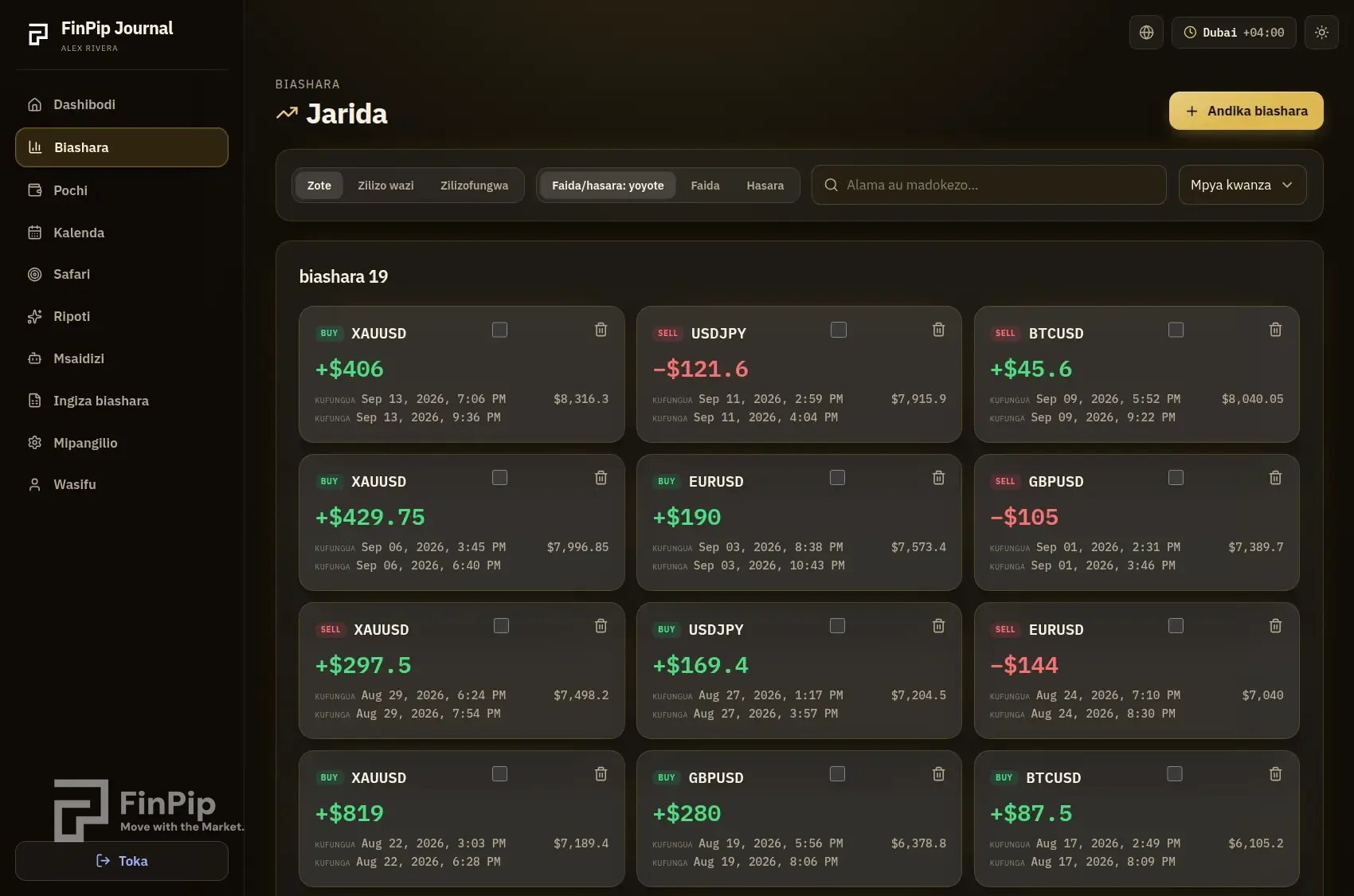
Task: Select the XAUUSD +$406 trade checkbox
Action: [499, 330]
